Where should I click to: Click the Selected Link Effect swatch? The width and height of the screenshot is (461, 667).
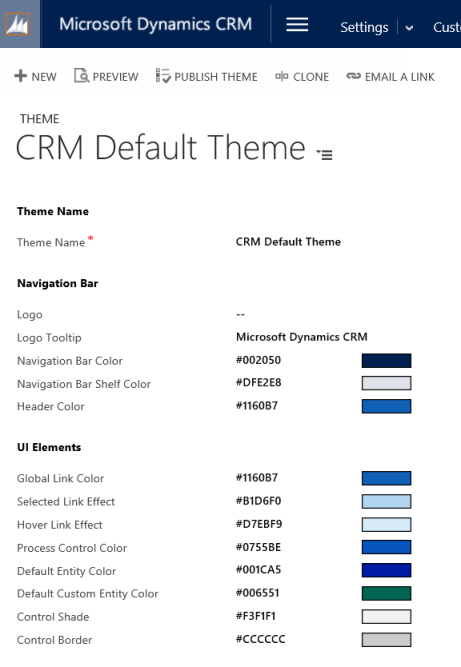[x=386, y=501]
